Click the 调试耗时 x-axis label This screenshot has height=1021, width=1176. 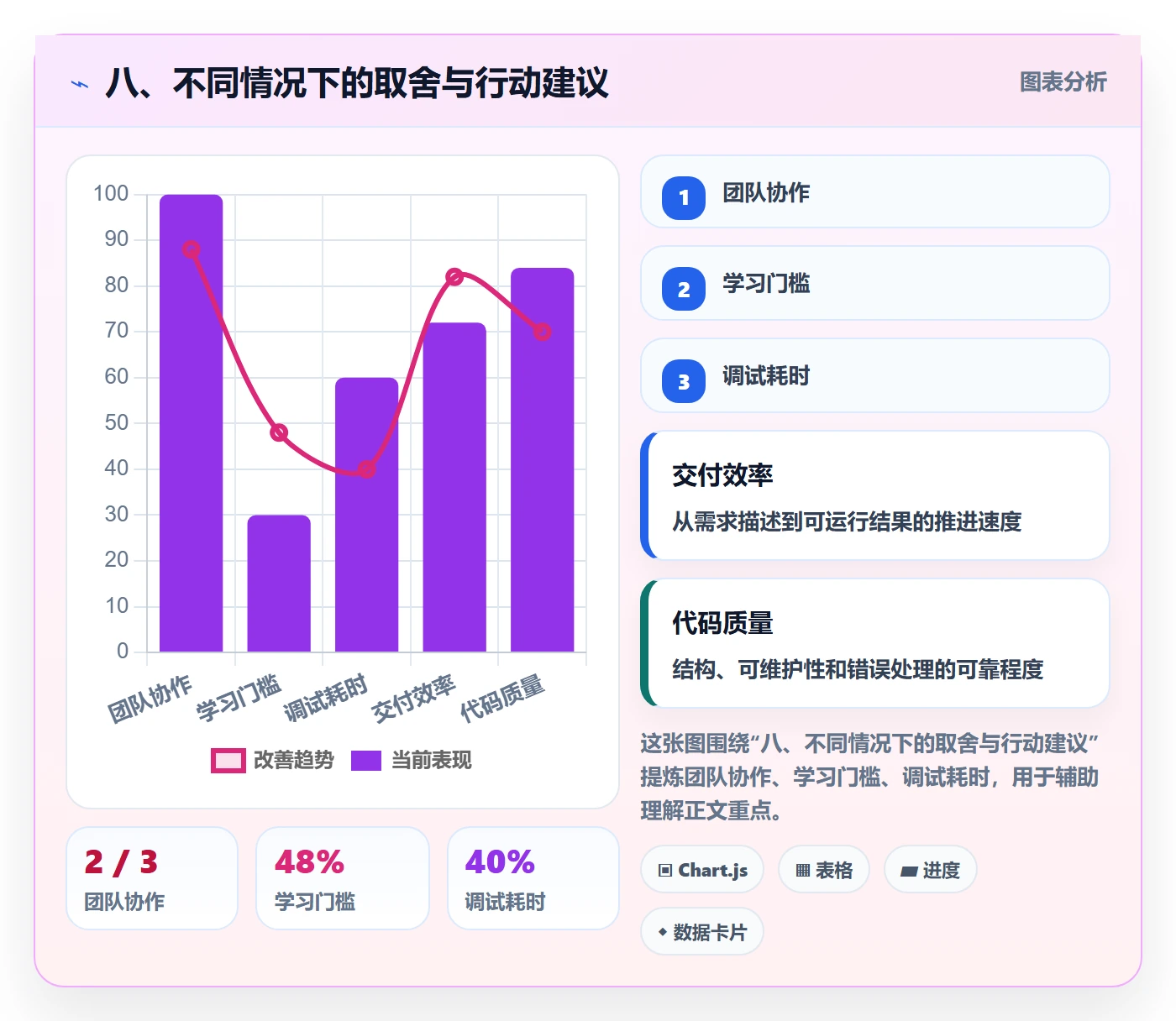[x=326, y=699]
